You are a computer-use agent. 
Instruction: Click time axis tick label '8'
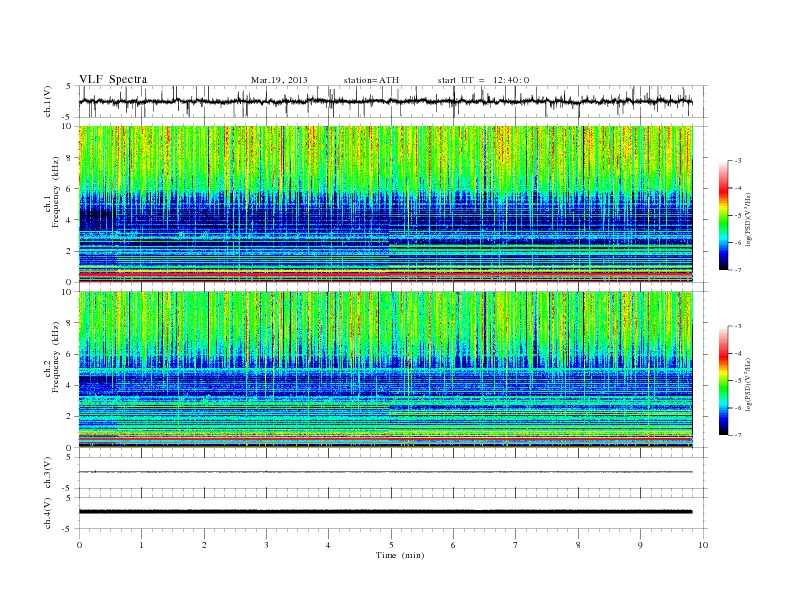[578, 545]
